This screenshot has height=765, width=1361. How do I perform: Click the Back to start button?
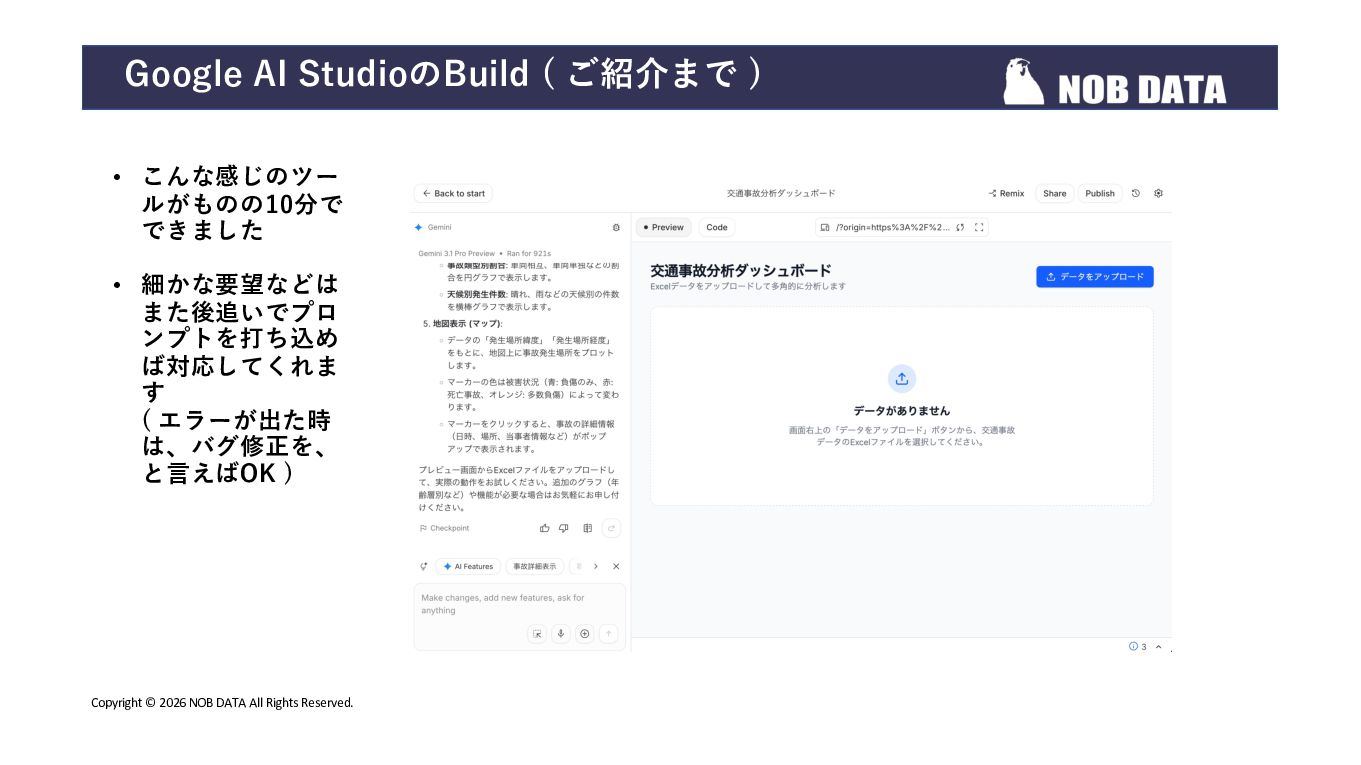[x=454, y=194]
